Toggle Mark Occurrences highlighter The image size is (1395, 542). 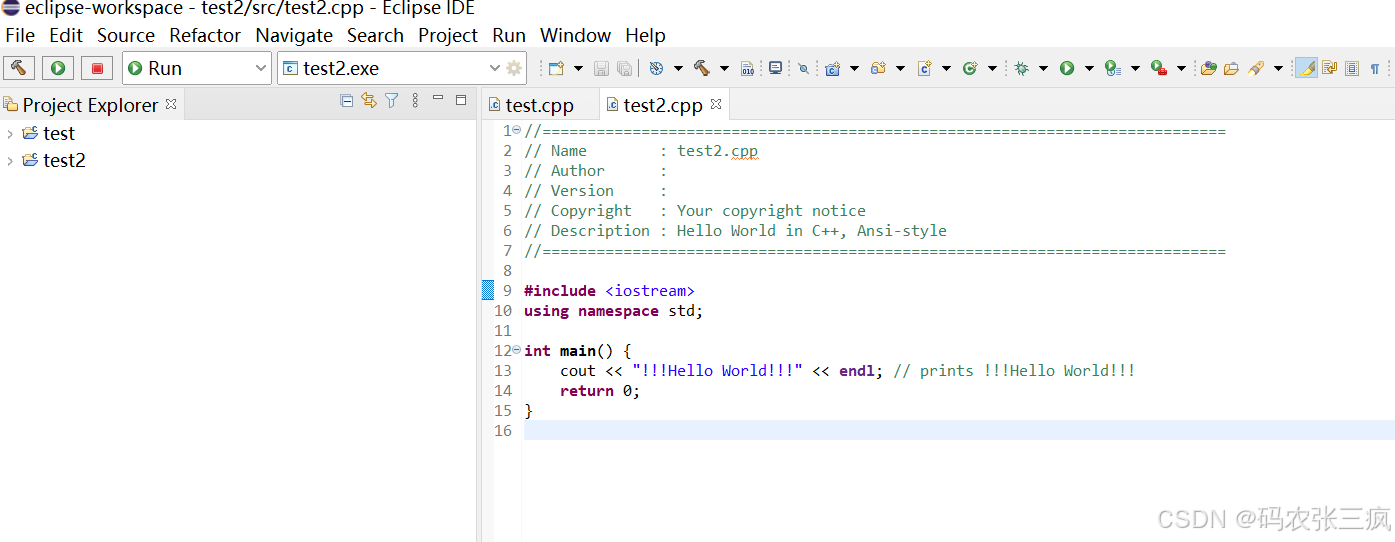pos(1306,68)
